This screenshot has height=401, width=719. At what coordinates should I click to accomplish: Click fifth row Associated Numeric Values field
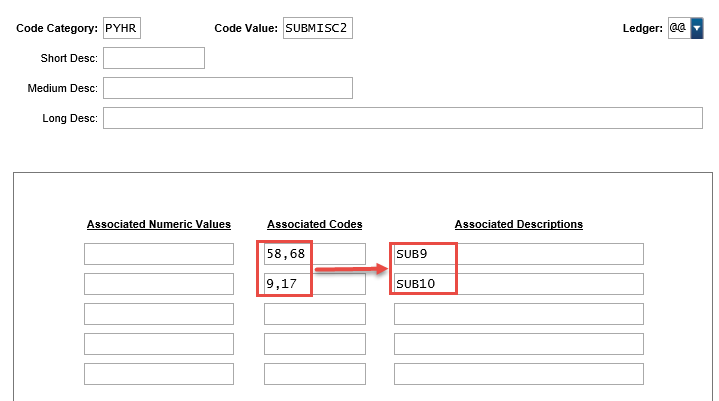158,374
